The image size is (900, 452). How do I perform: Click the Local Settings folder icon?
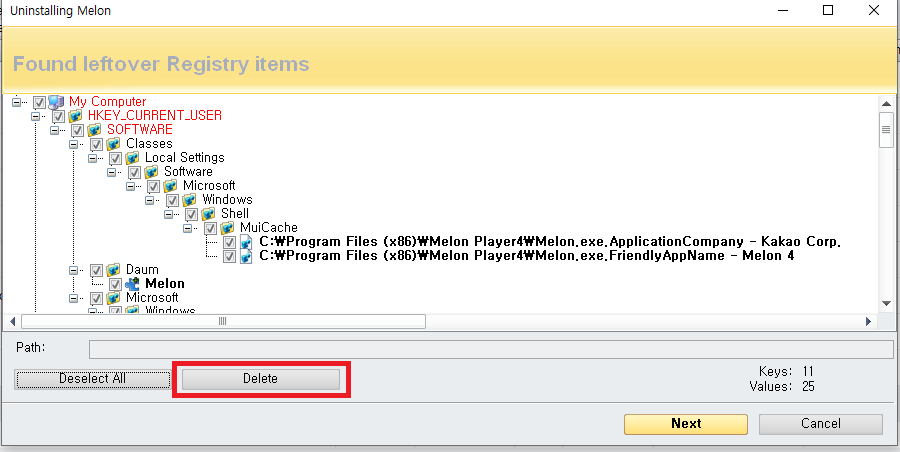click(131, 158)
